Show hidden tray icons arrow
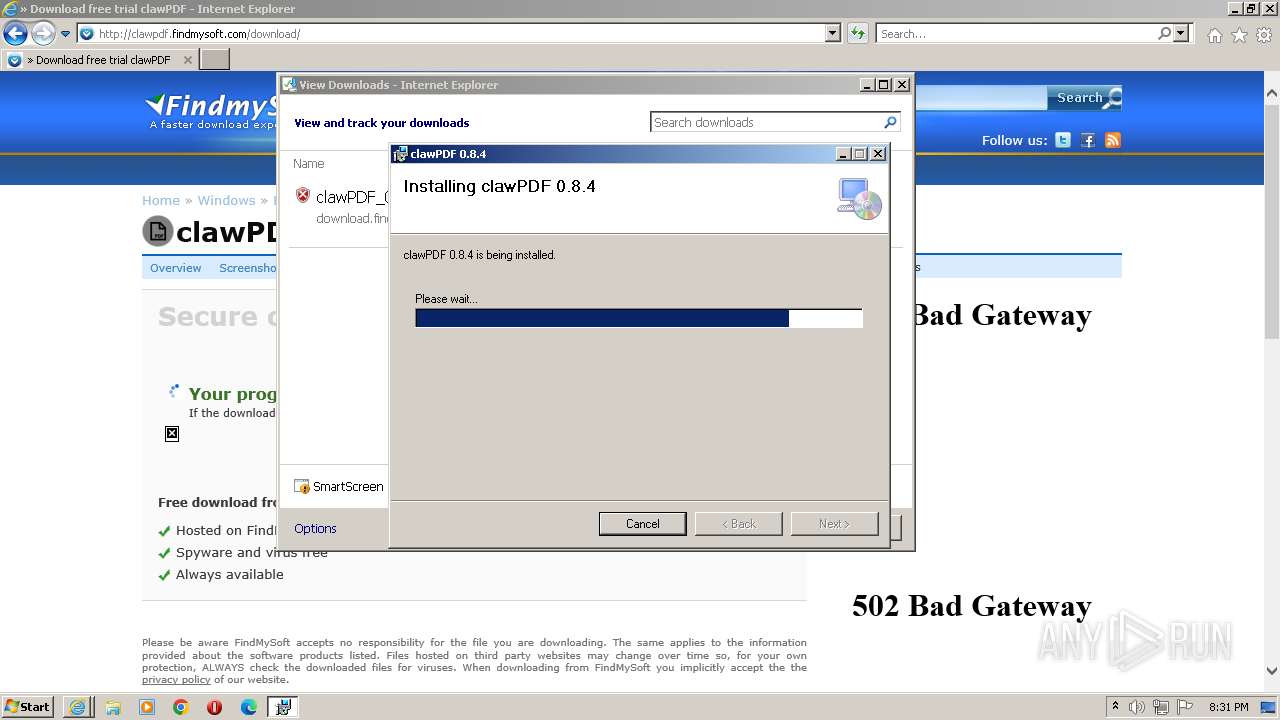 [1115, 707]
